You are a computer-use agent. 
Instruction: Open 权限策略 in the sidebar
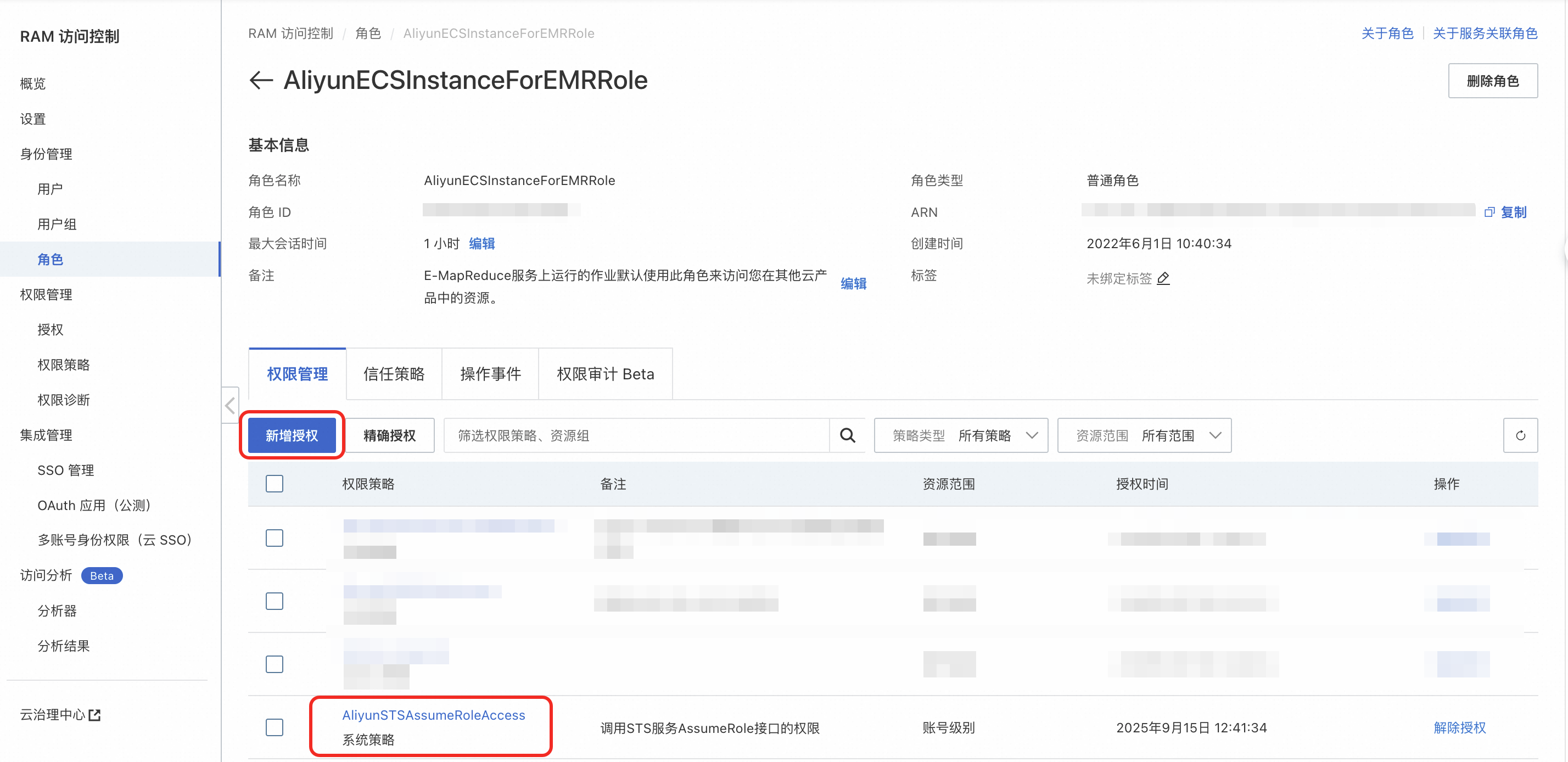tap(63, 365)
